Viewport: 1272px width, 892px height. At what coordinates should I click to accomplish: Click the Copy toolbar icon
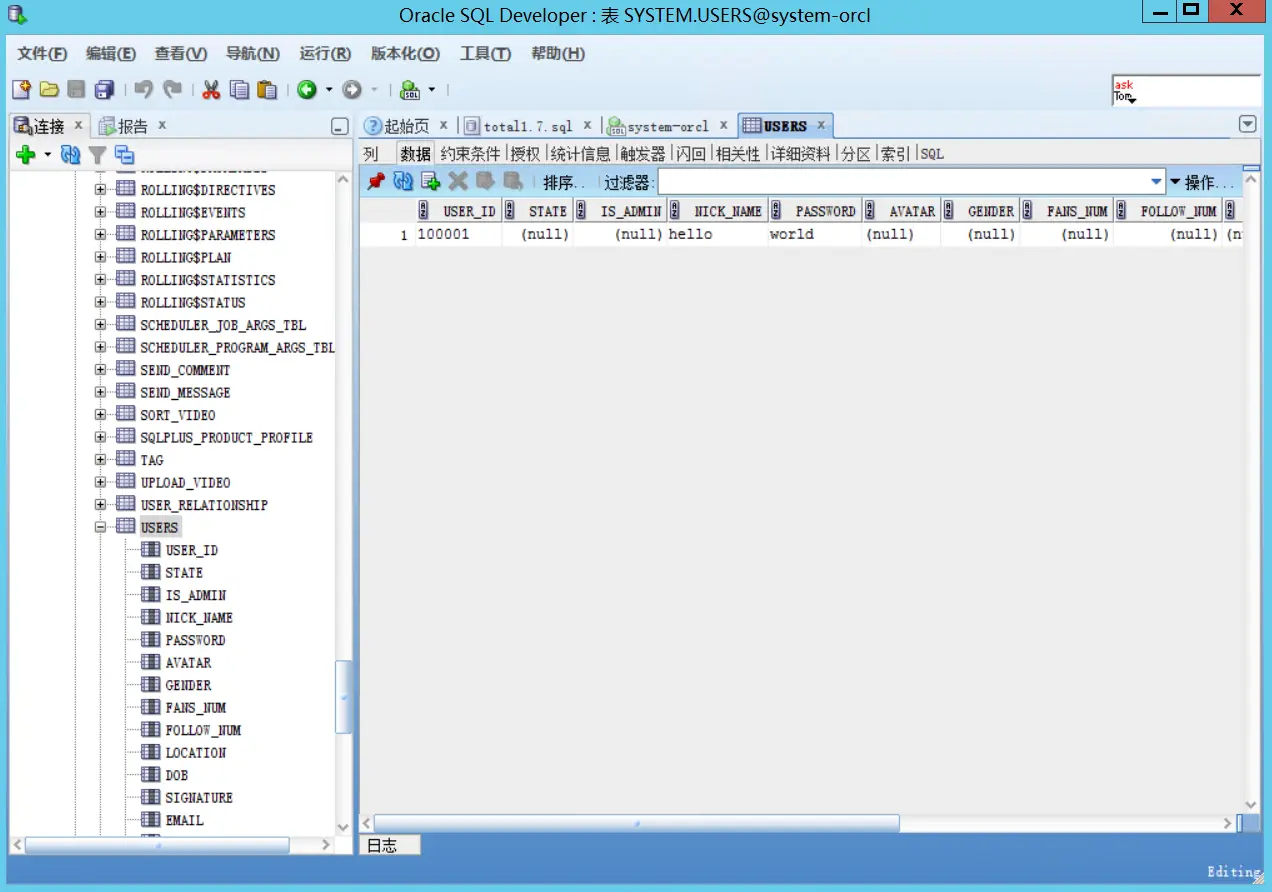click(239, 90)
